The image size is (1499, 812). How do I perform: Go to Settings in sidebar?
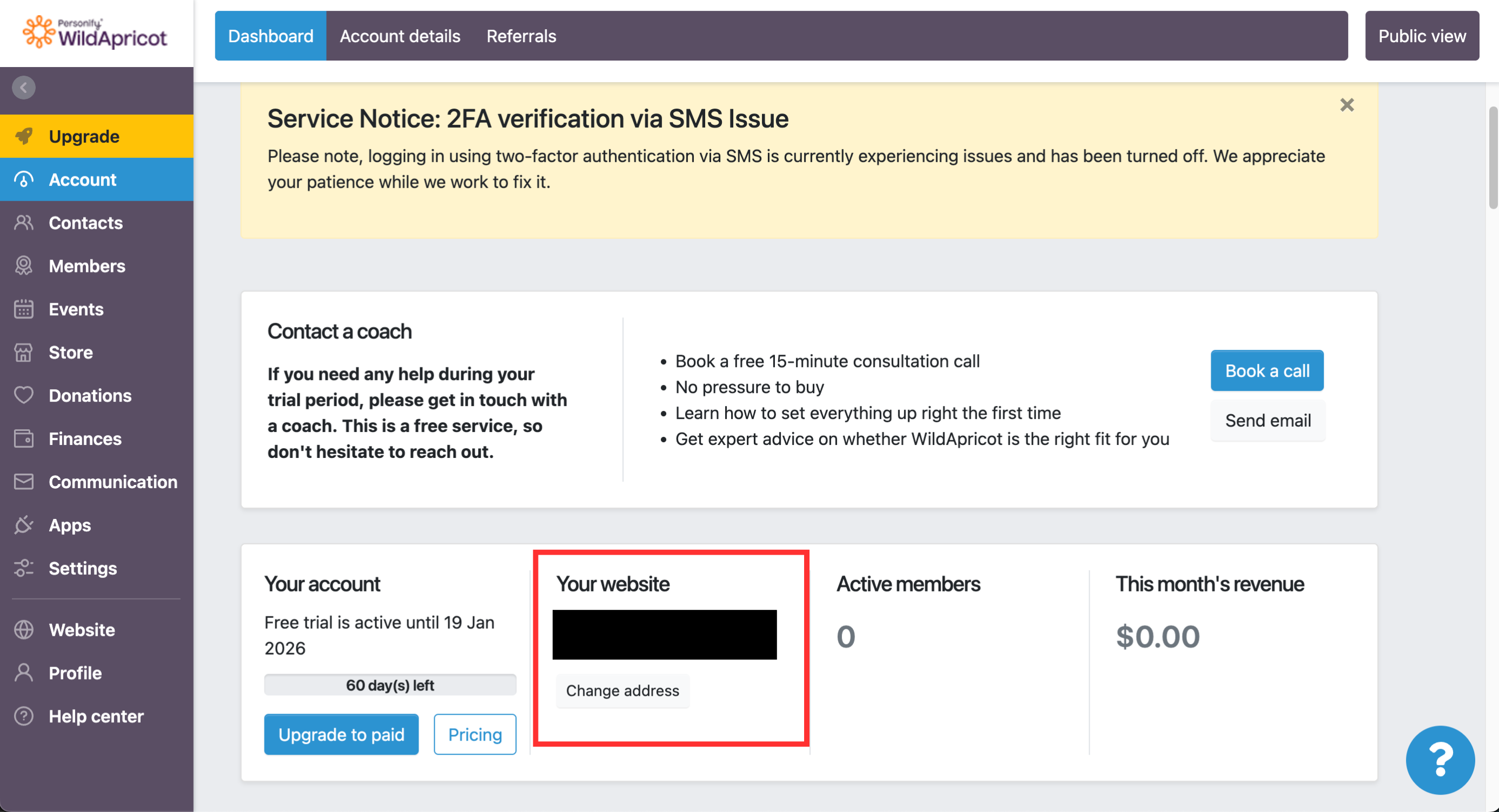83,568
